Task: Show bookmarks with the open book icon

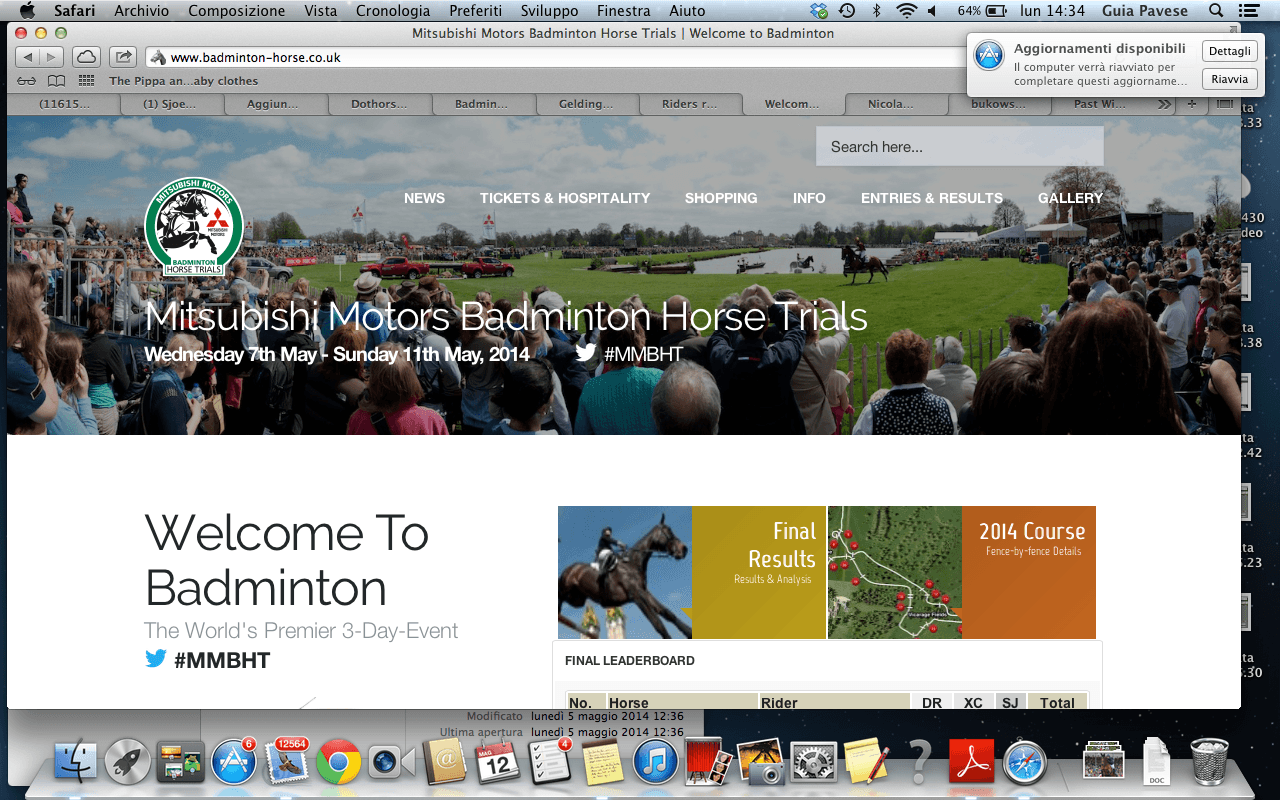Action: (x=57, y=81)
